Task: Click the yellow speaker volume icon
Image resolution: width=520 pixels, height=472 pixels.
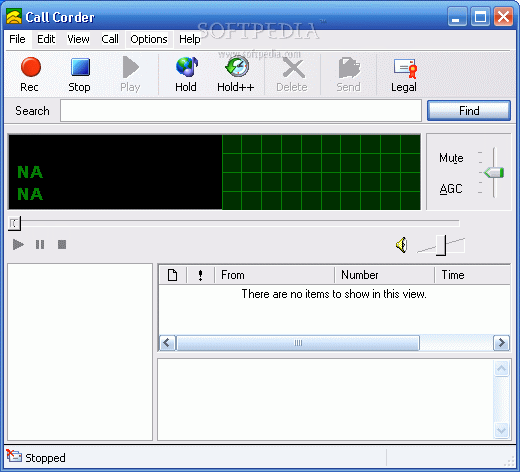Action: 402,245
